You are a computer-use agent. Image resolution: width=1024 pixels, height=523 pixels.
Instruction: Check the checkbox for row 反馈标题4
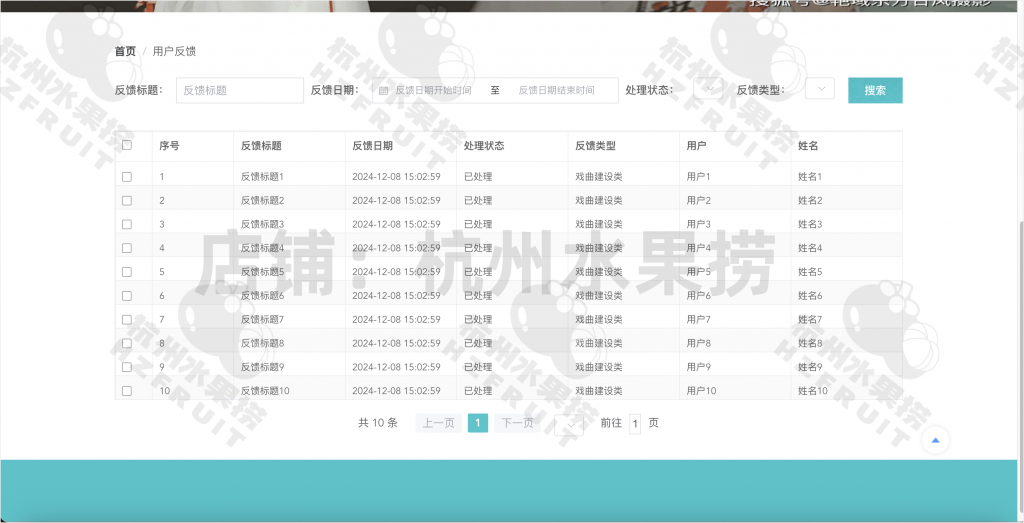click(x=127, y=248)
